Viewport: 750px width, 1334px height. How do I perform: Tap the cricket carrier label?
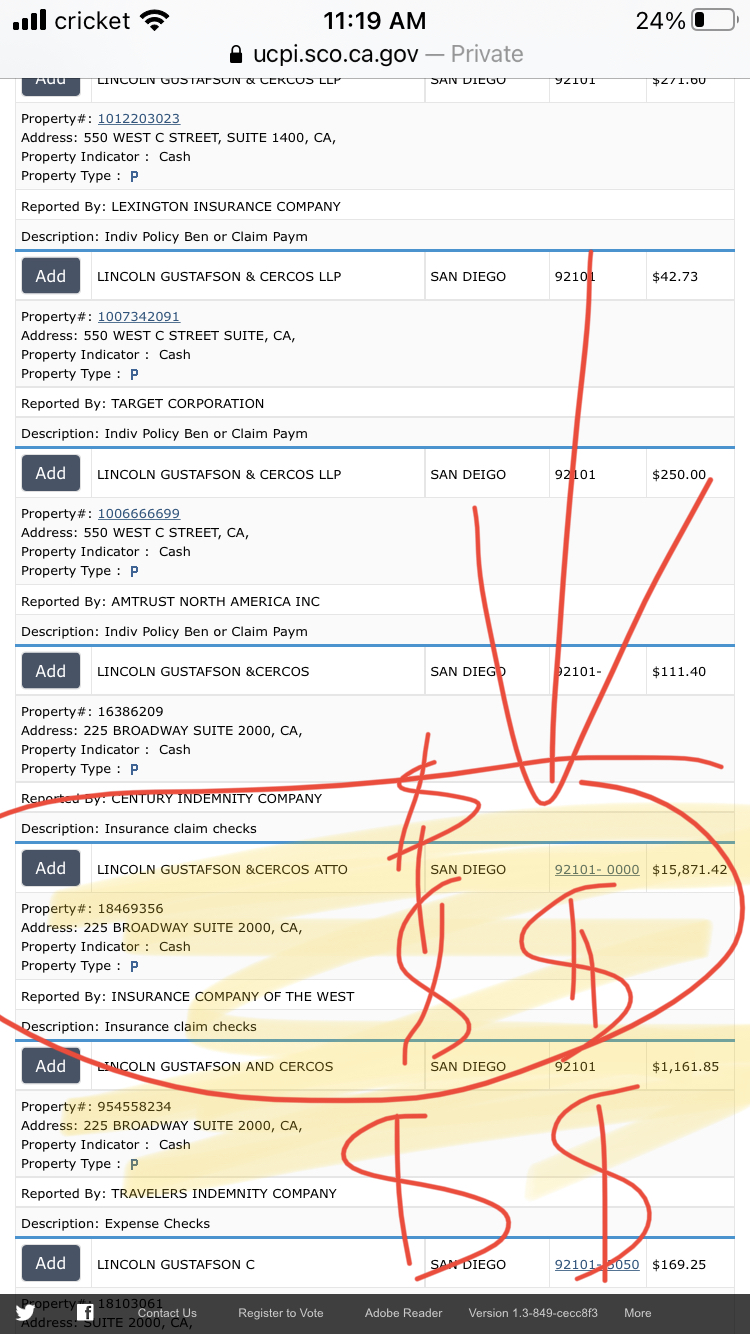point(92,20)
